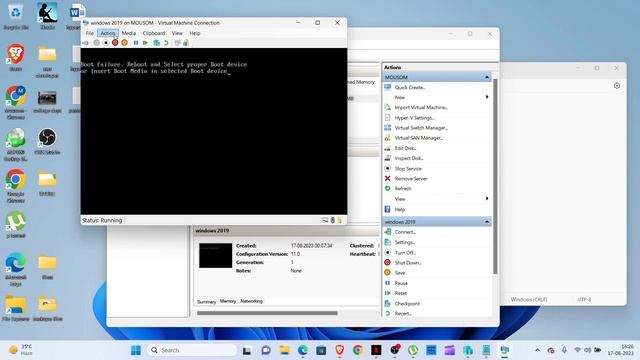Click Turn Off under windows 2019 actions
Viewport: 640px width, 360px height.
click(405, 253)
